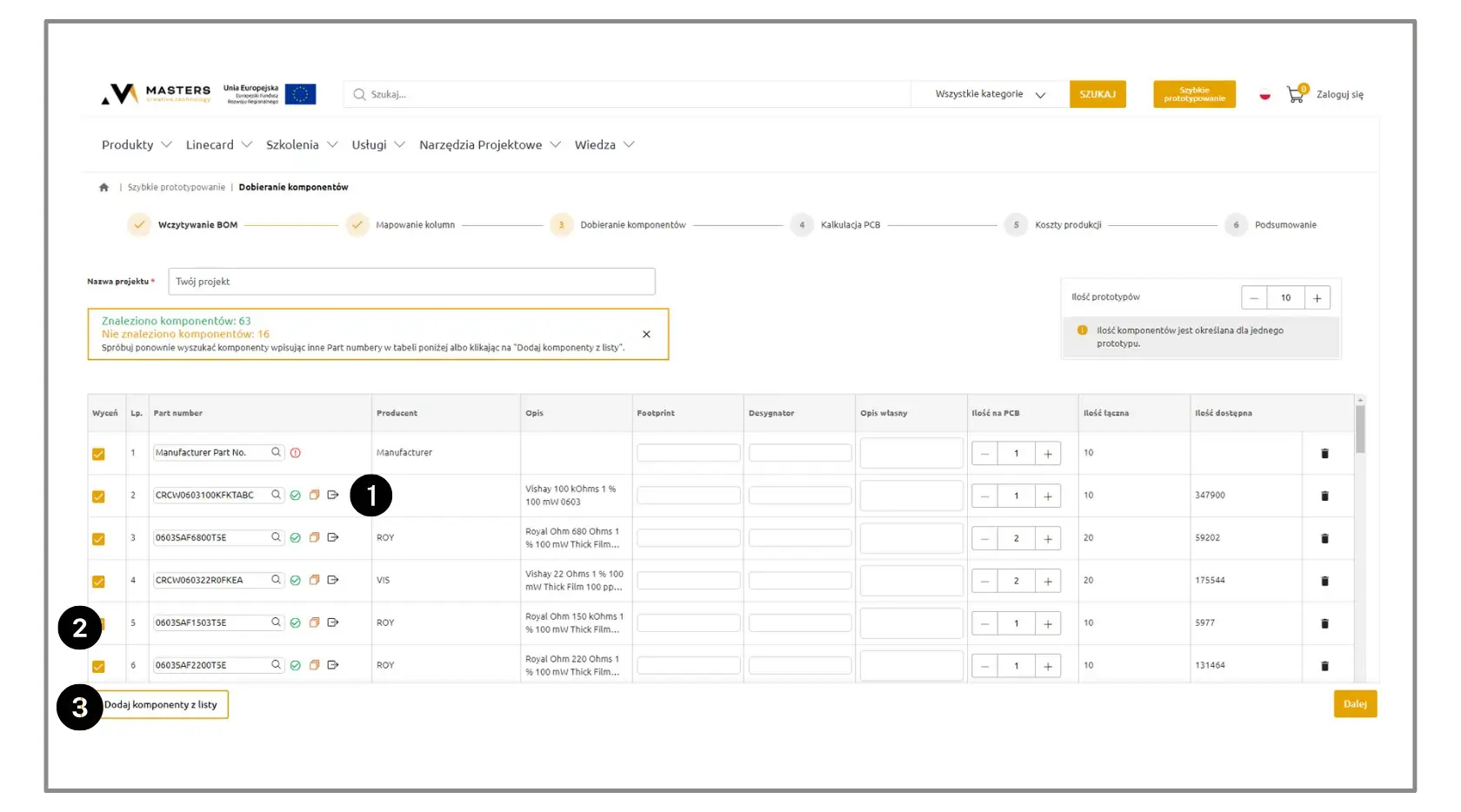Click the home icon in breadcrumb
This screenshot has height=812, width=1461.
pyautogui.click(x=104, y=188)
